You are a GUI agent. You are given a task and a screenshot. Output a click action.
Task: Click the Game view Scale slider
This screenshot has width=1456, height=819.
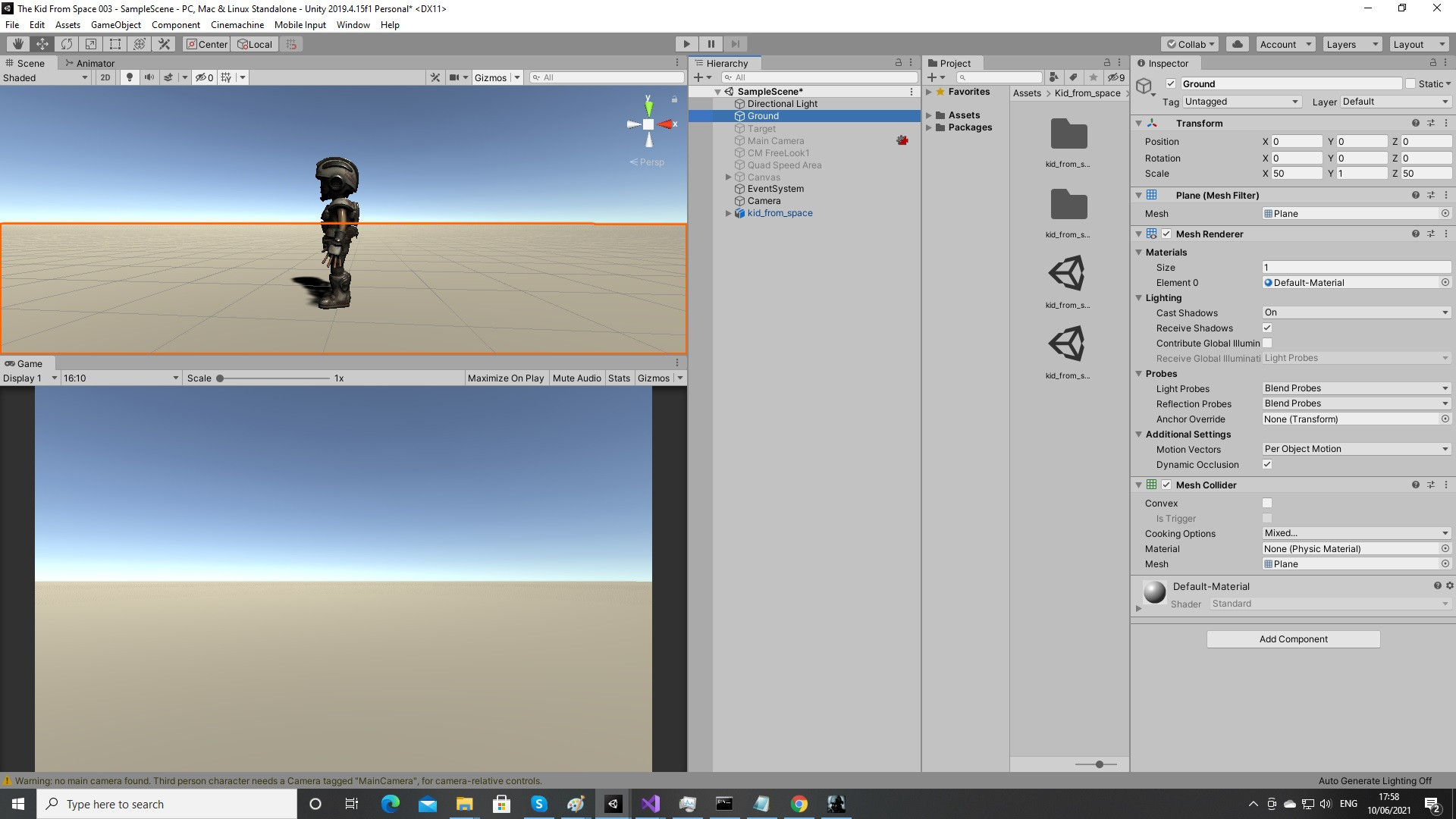coord(275,378)
